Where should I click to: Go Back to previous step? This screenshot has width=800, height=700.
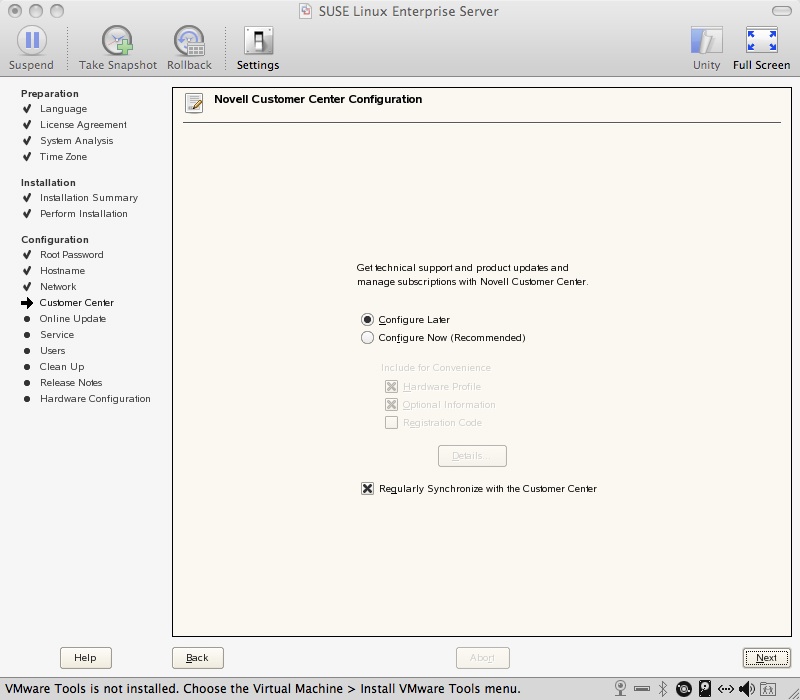(197, 658)
